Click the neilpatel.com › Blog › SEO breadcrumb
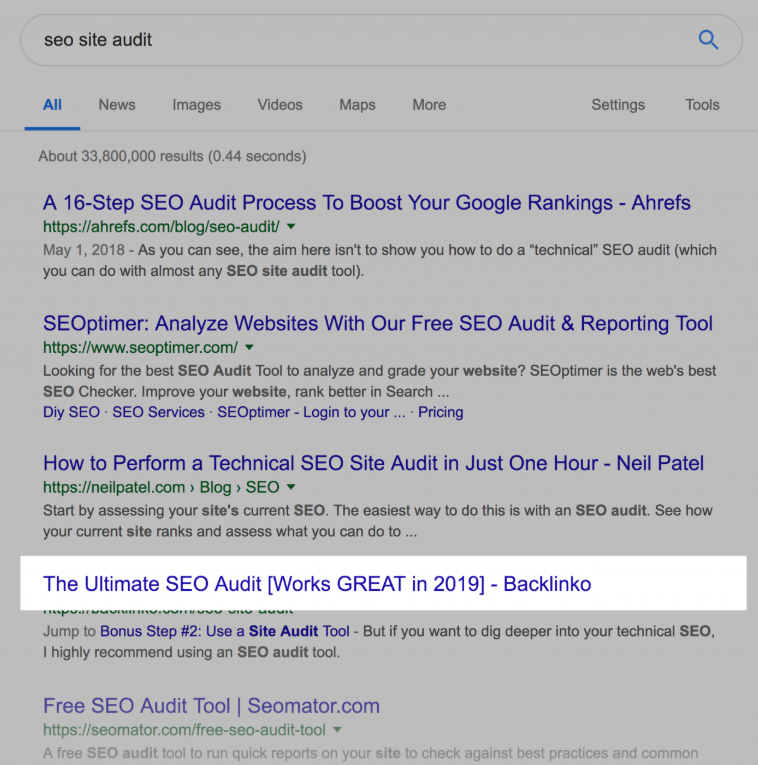Viewport: 758px width, 765px height. tap(161, 487)
